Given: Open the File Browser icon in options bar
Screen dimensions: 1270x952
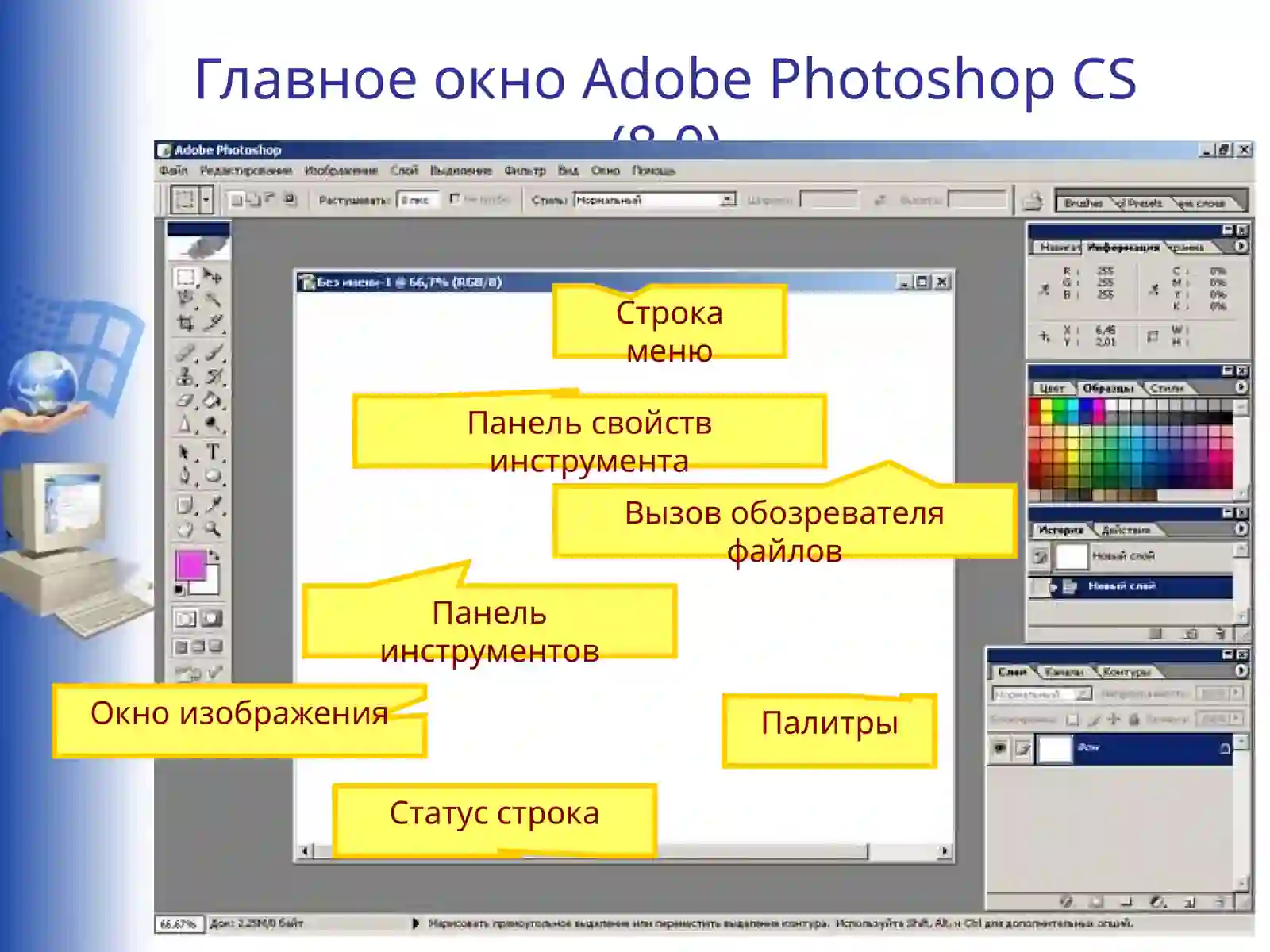Looking at the screenshot, I should point(1032,201).
